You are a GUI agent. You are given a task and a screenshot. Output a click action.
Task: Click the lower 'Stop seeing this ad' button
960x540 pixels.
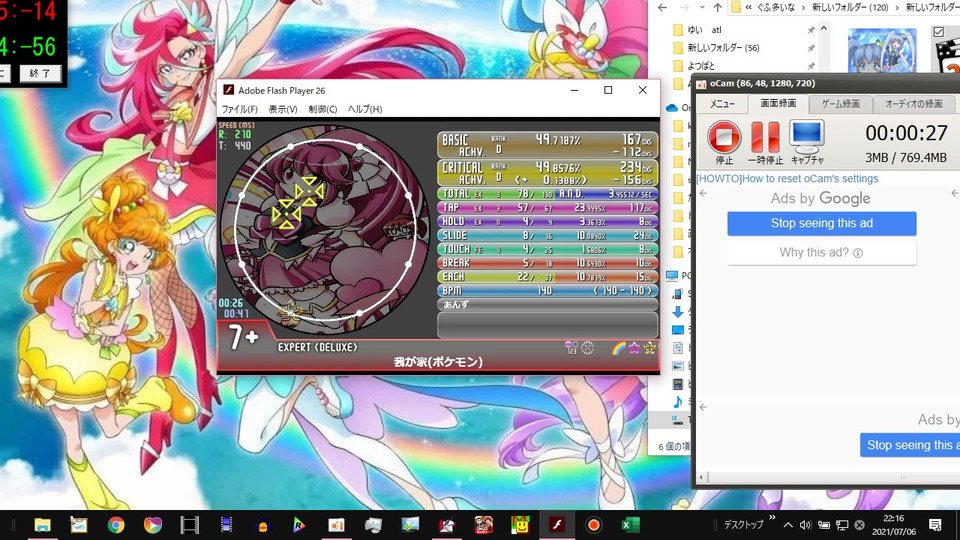[910, 445]
